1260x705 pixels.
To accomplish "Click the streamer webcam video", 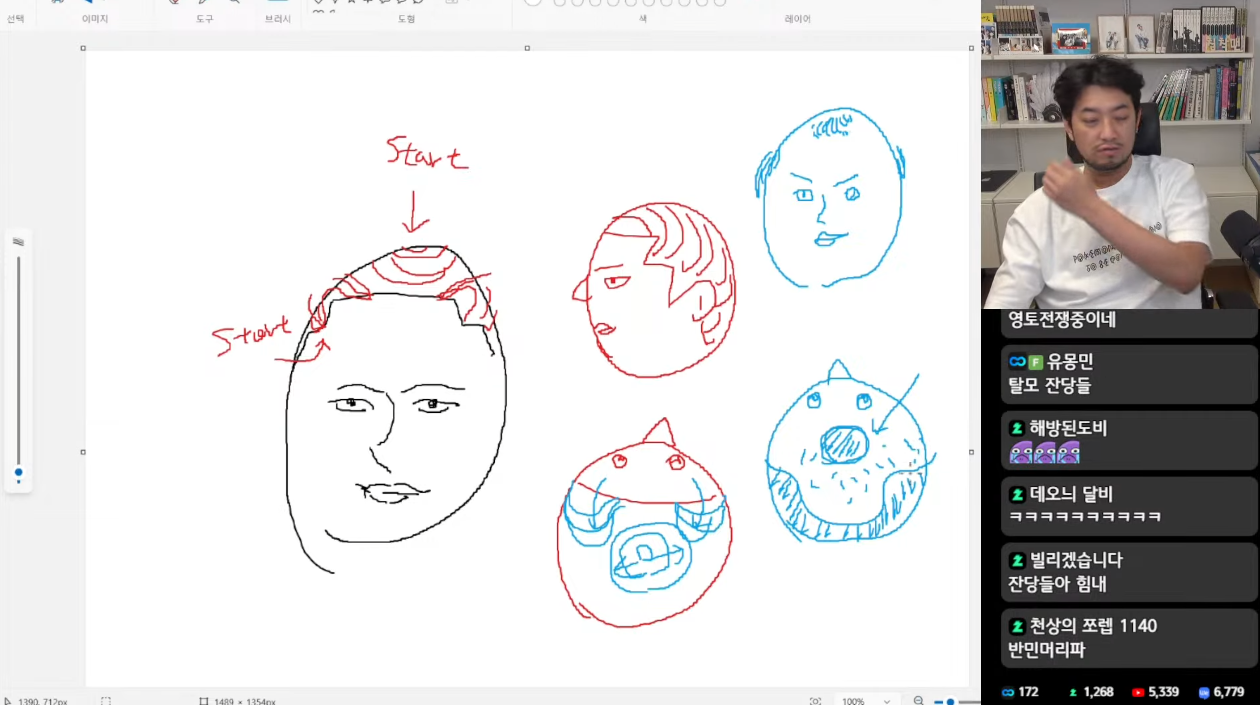I will (1119, 154).
